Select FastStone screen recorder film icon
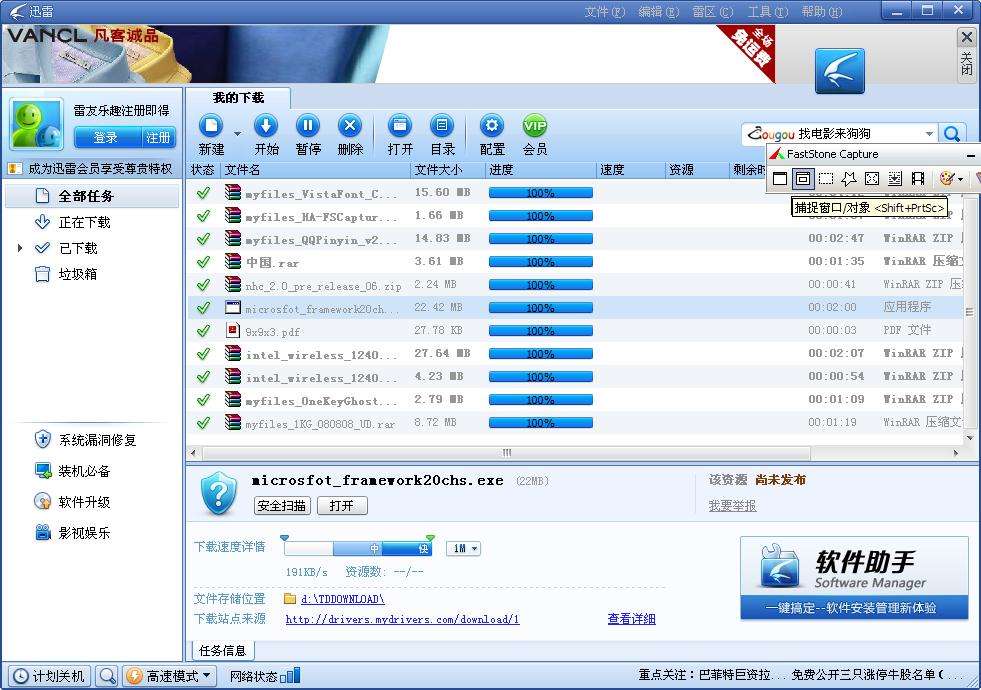The width and height of the screenshot is (981, 690). [x=918, y=179]
